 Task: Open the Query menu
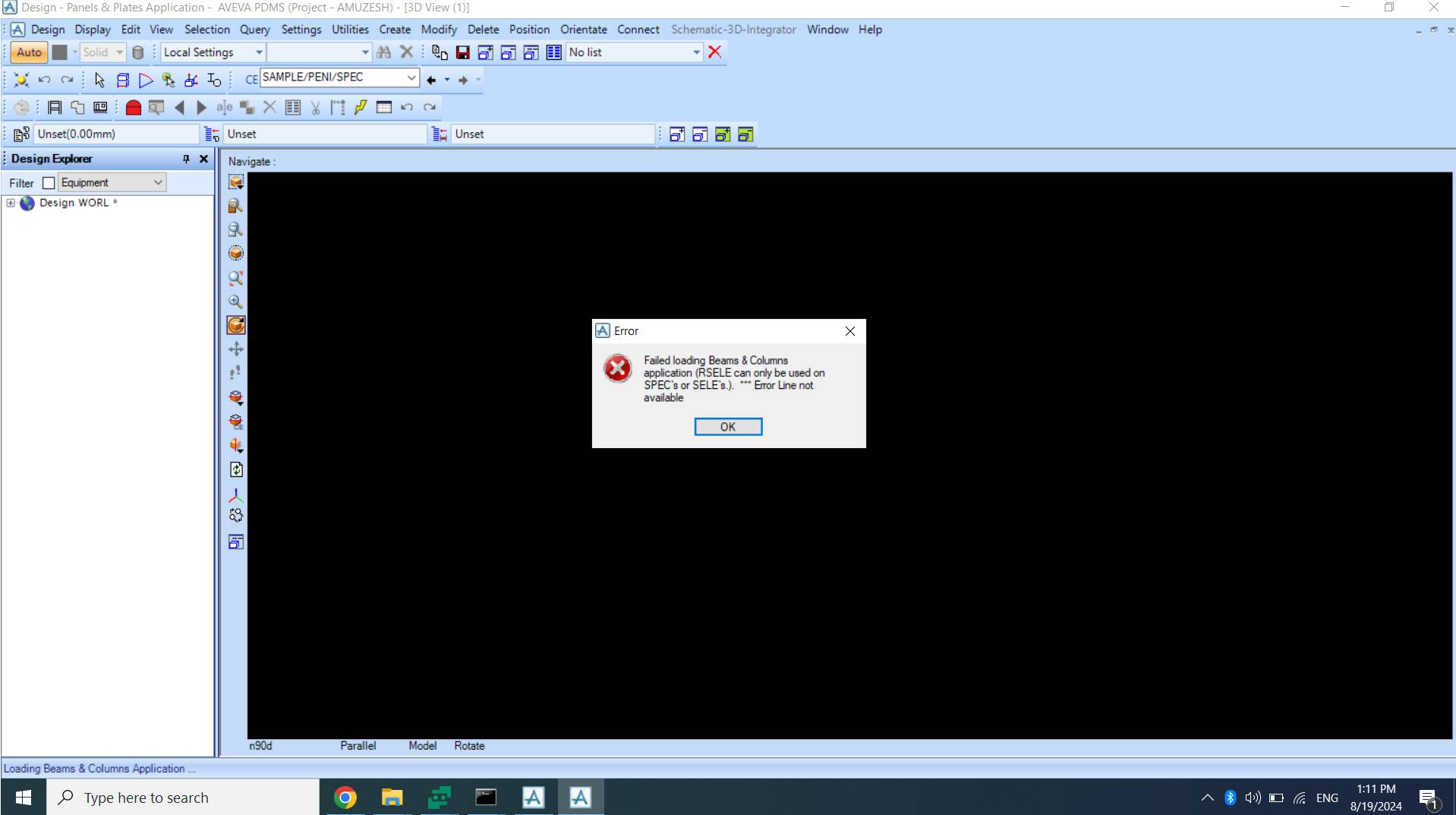tap(254, 30)
